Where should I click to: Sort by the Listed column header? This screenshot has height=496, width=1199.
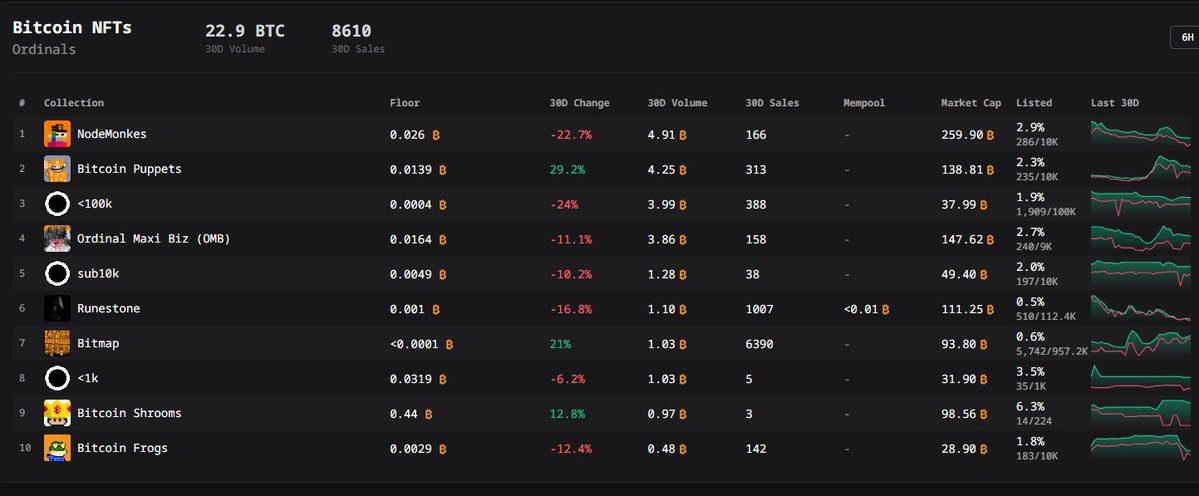pyautogui.click(x=1034, y=102)
